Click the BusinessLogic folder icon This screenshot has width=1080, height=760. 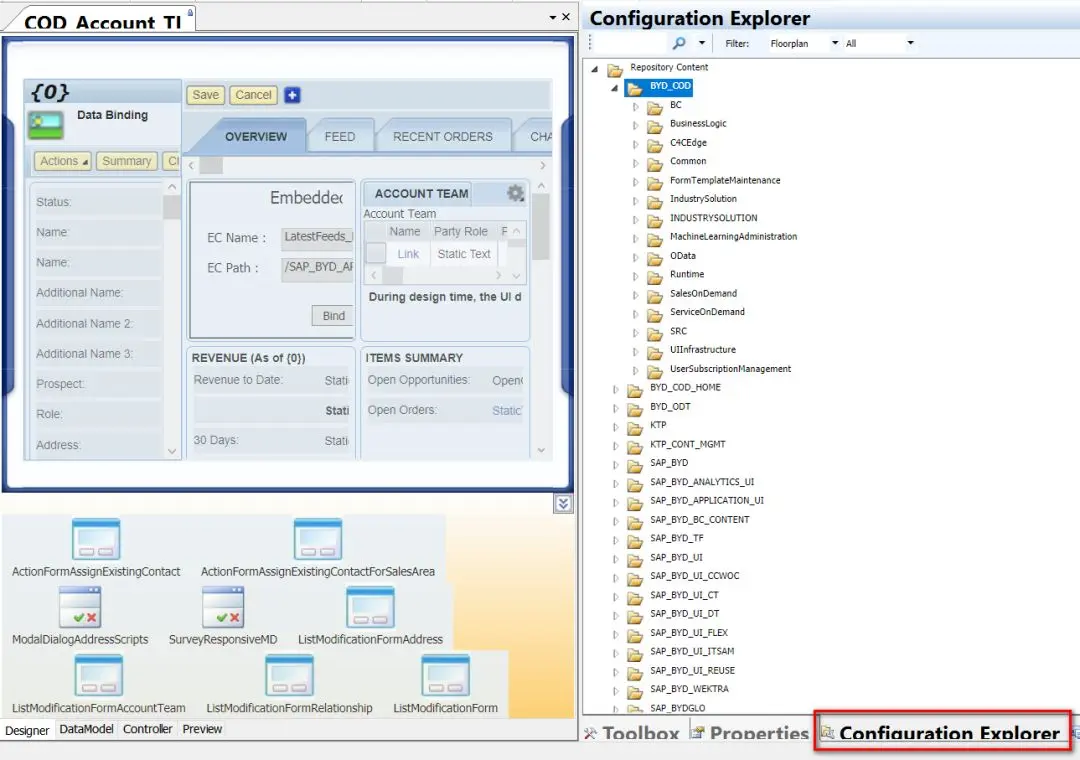(654, 125)
